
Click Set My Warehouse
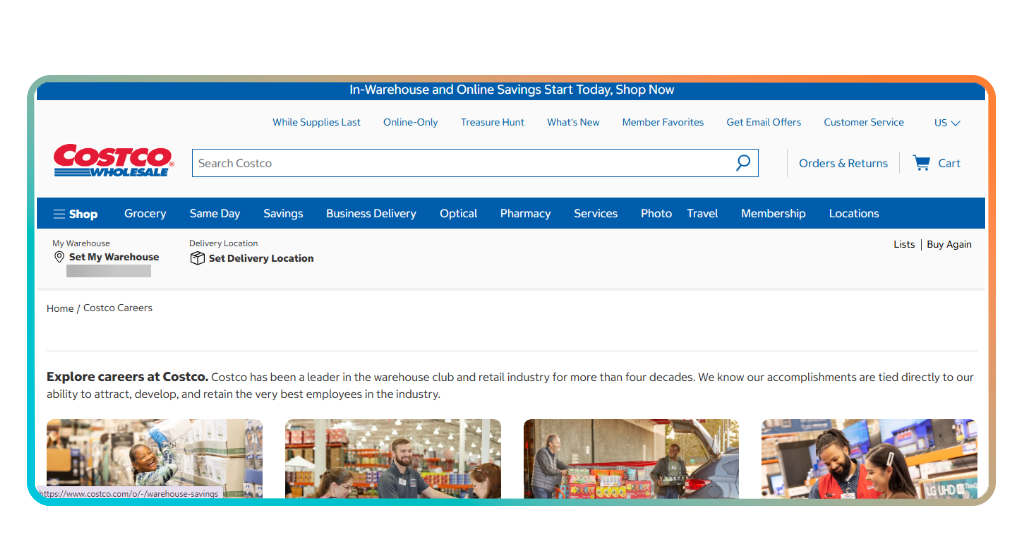[114, 257]
